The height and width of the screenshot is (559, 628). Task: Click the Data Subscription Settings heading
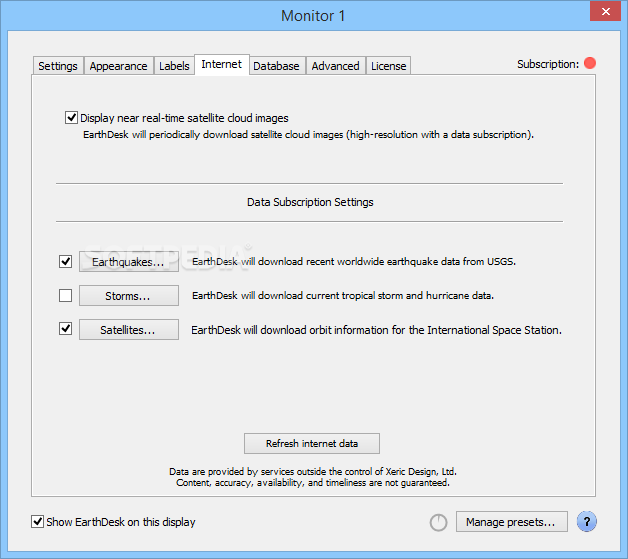(310, 202)
